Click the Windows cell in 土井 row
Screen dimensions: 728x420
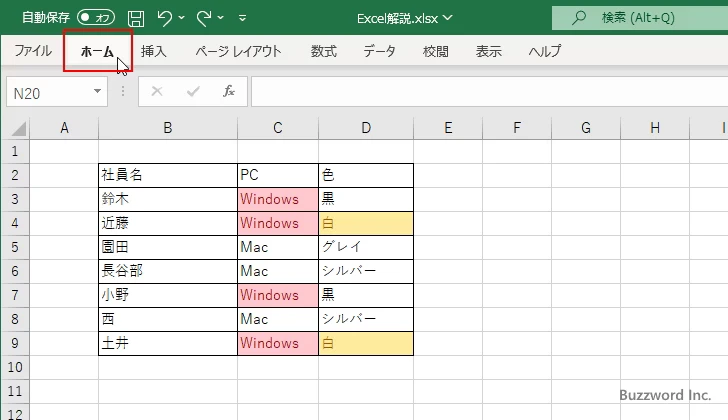(278, 343)
